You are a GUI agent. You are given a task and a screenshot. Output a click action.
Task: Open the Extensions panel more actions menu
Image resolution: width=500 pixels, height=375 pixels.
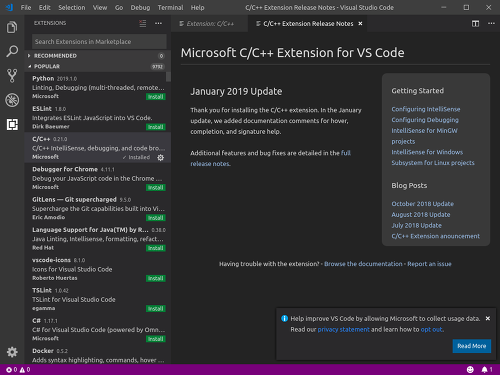tap(158, 23)
